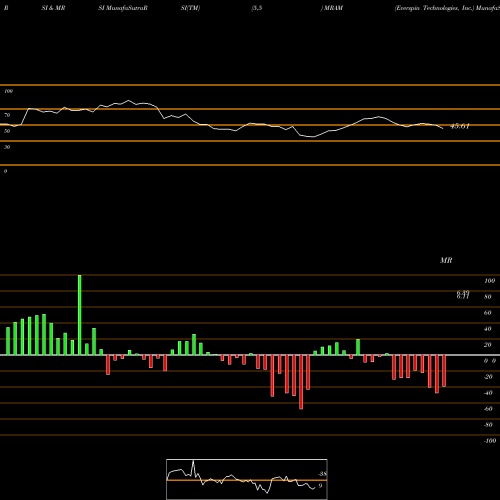The width and height of the screenshot is (500, 500).
Task: Click the '(Everspin Technologies, Inc.)' title text
Action: pyautogui.click(x=434, y=8)
